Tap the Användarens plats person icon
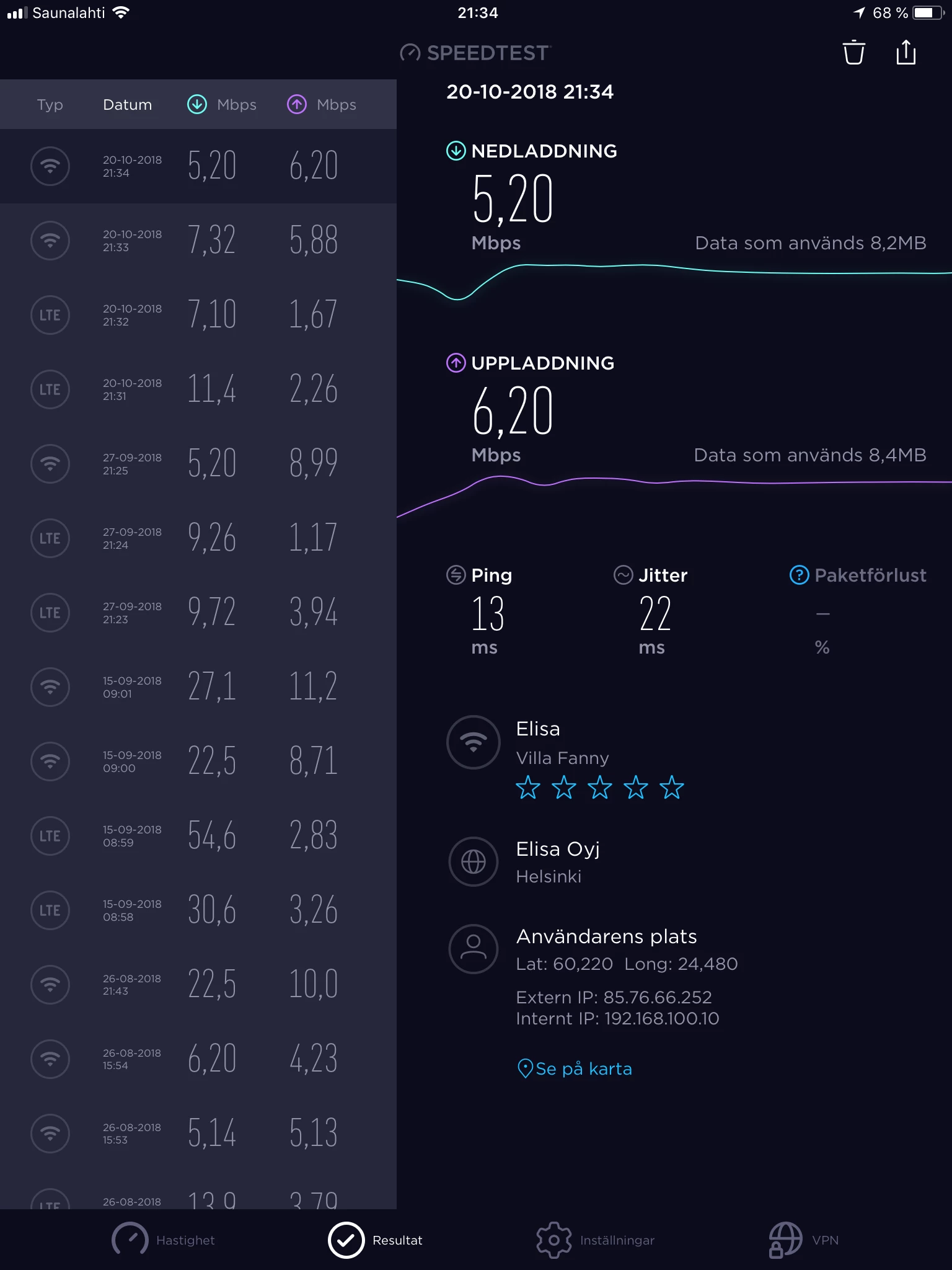The height and width of the screenshot is (1270, 952). coord(474,949)
